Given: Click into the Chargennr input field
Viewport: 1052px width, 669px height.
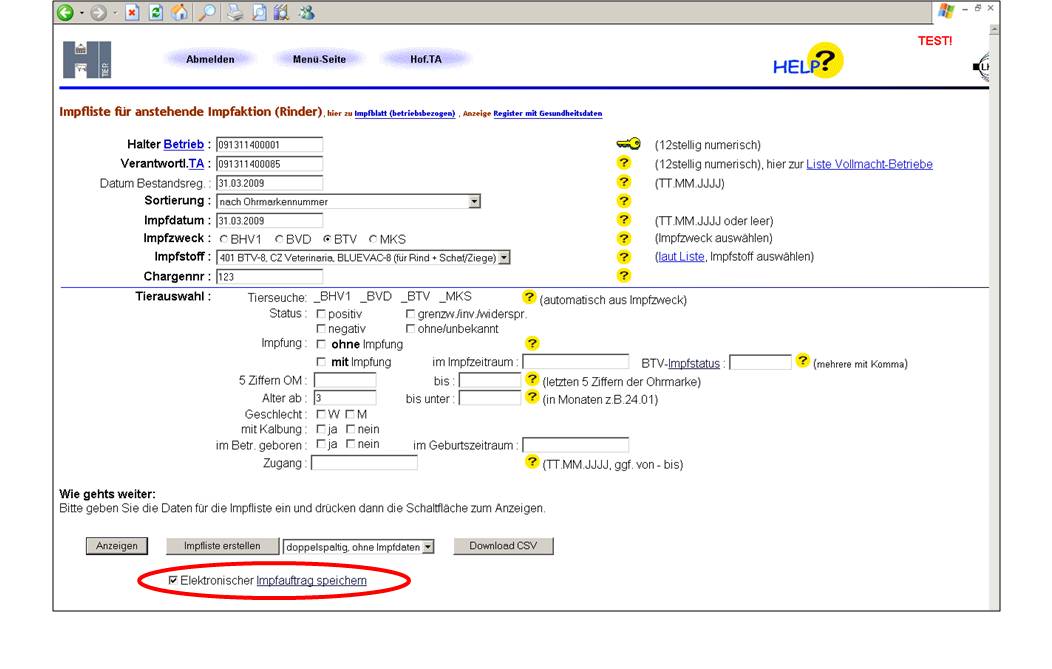Looking at the screenshot, I should [x=269, y=276].
